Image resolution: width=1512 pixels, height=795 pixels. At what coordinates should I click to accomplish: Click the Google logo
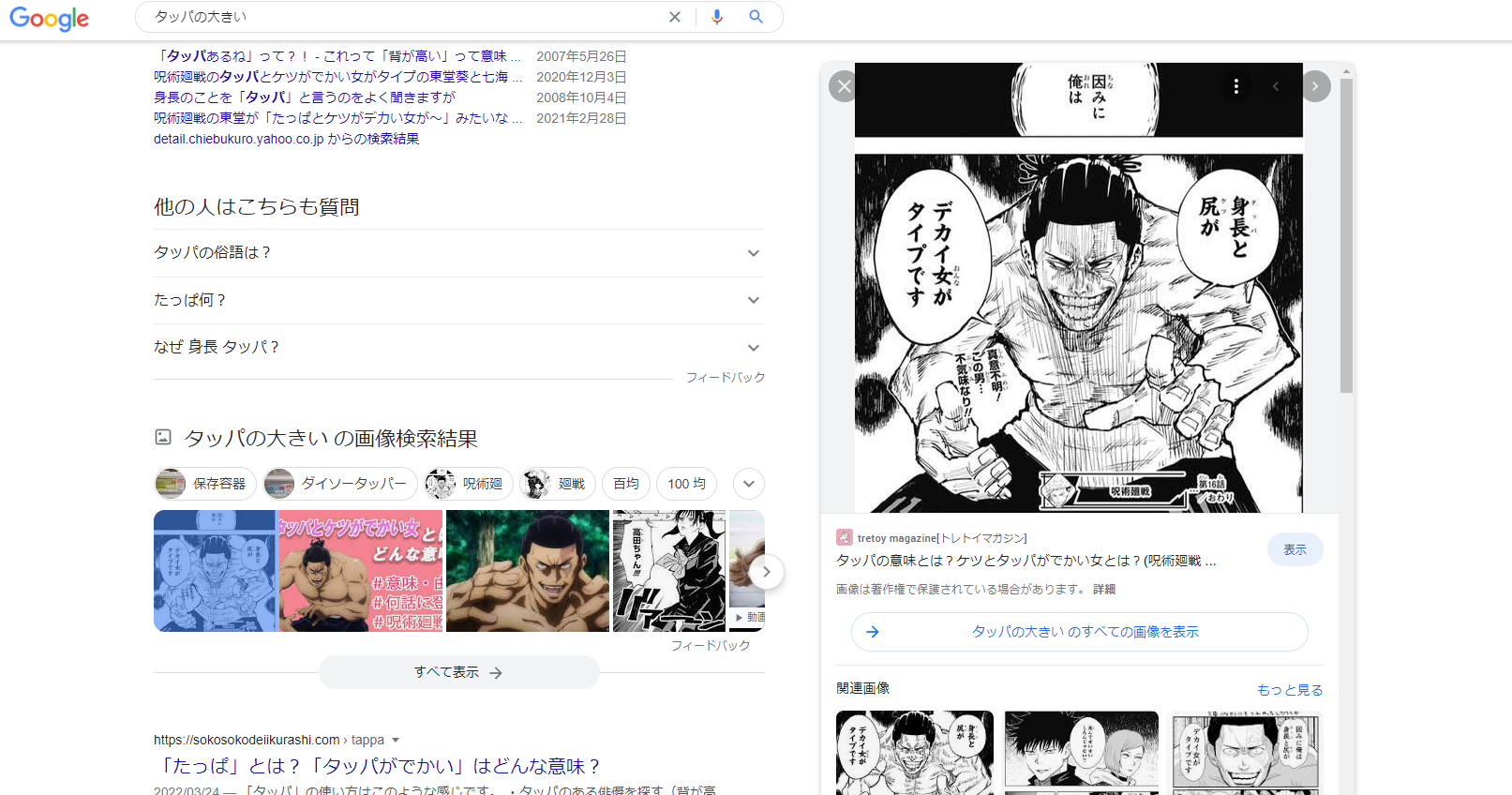click(x=49, y=19)
